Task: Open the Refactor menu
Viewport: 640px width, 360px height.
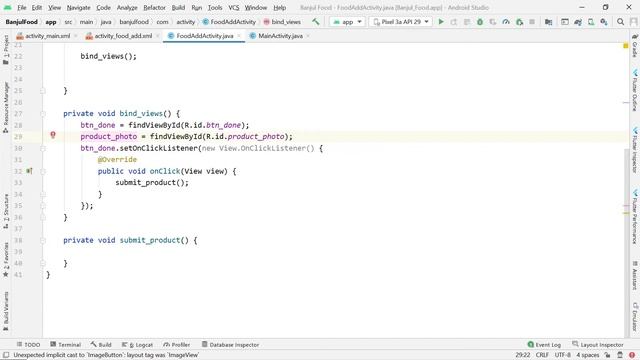Action: coord(154,7)
